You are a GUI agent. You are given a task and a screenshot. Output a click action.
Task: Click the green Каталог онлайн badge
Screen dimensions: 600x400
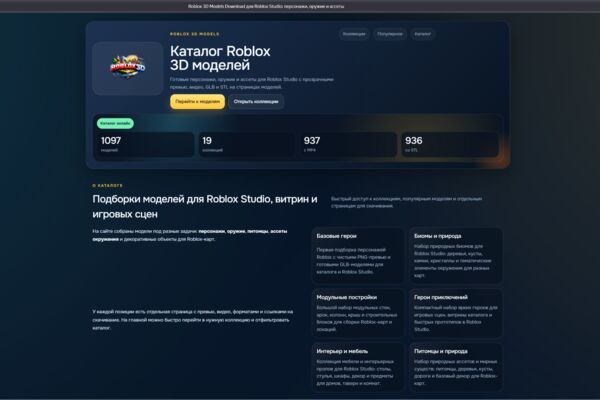tap(115, 123)
